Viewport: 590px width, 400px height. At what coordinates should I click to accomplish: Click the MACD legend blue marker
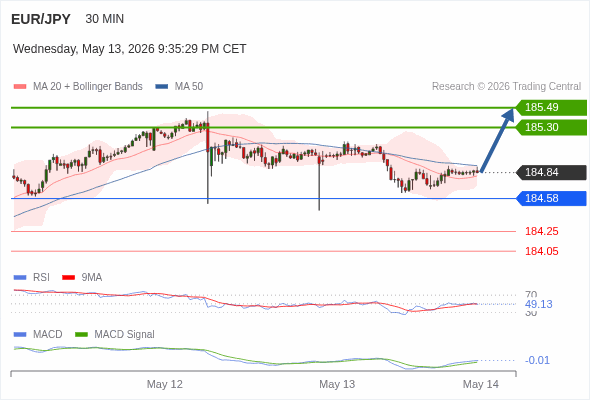[x=20, y=335]
